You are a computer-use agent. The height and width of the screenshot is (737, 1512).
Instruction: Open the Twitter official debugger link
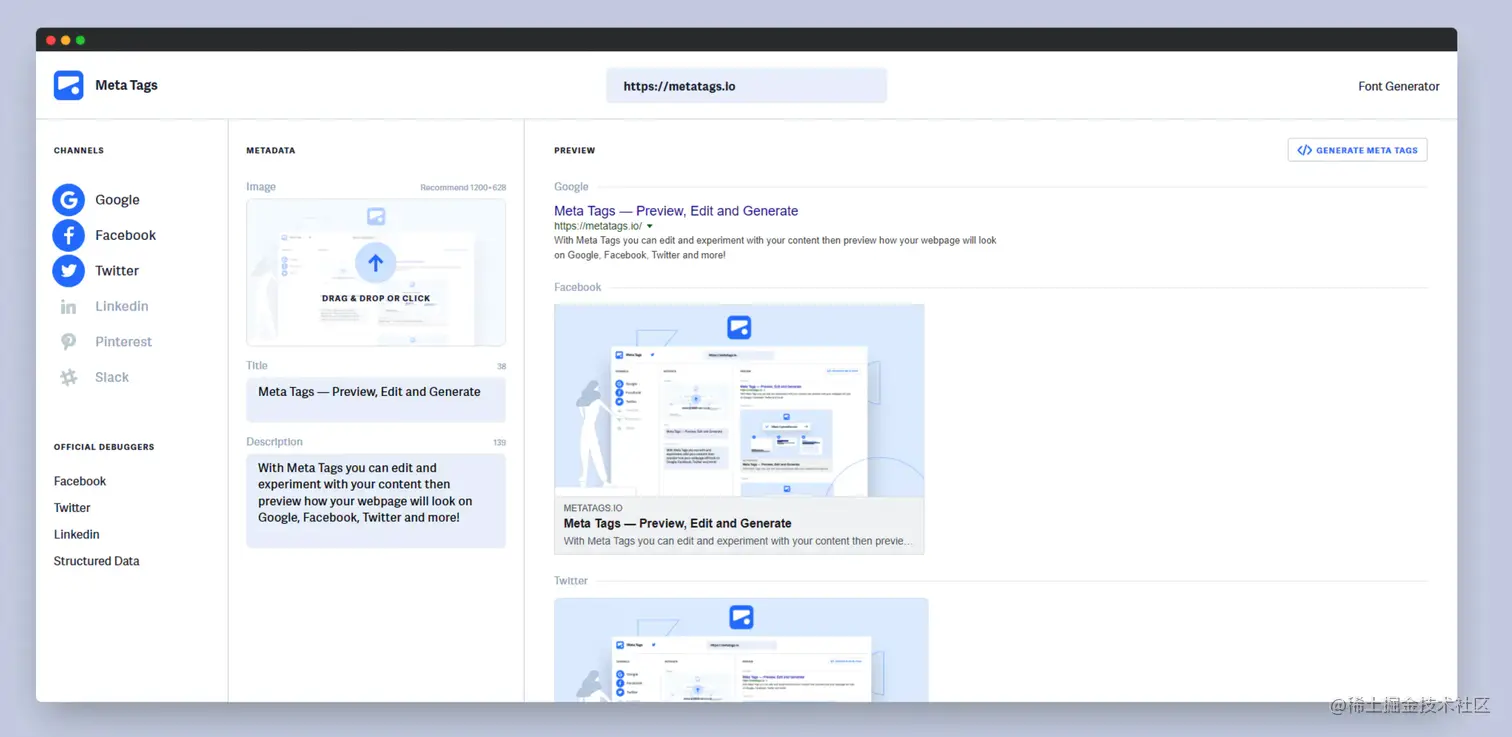pyautogui.click(x=72, y=508)
